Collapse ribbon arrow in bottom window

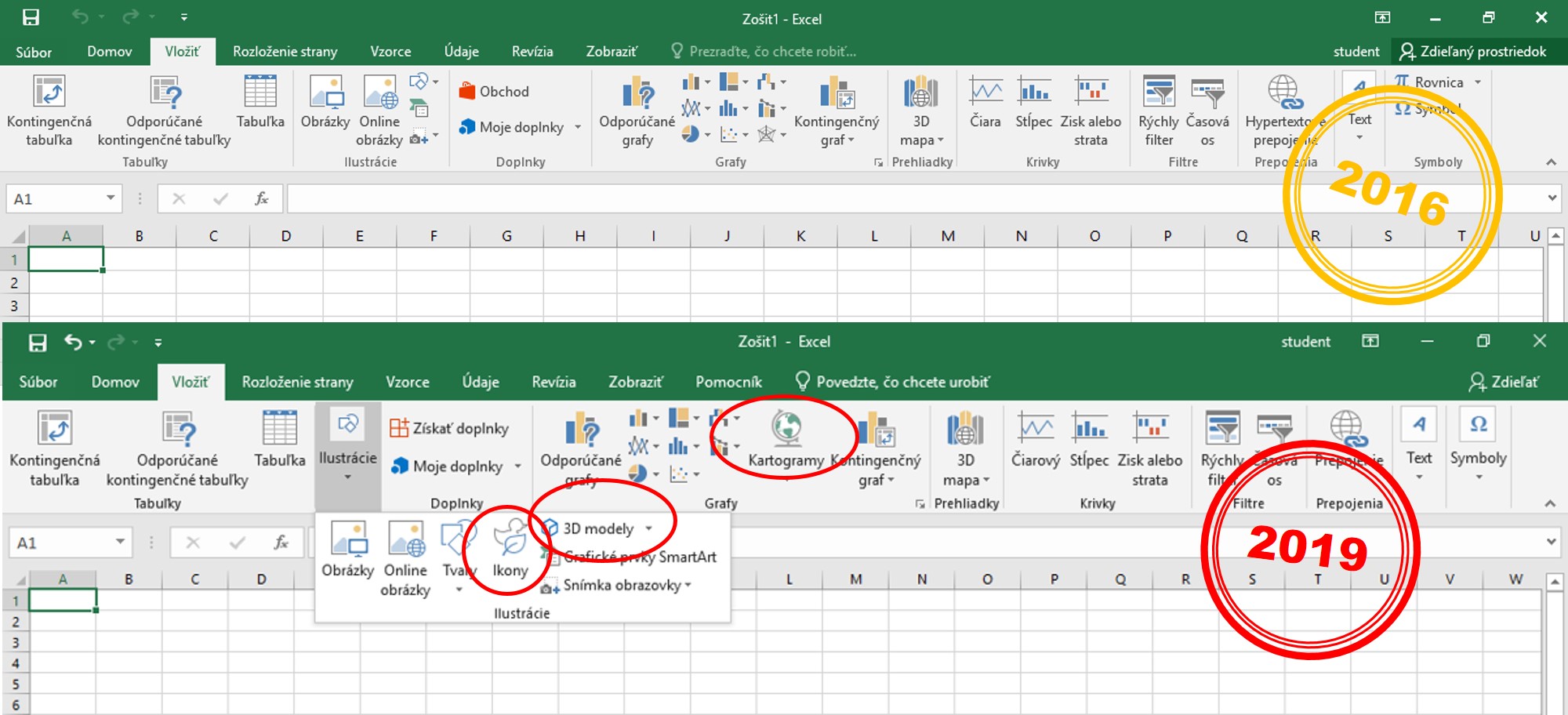coord(1550,503)
